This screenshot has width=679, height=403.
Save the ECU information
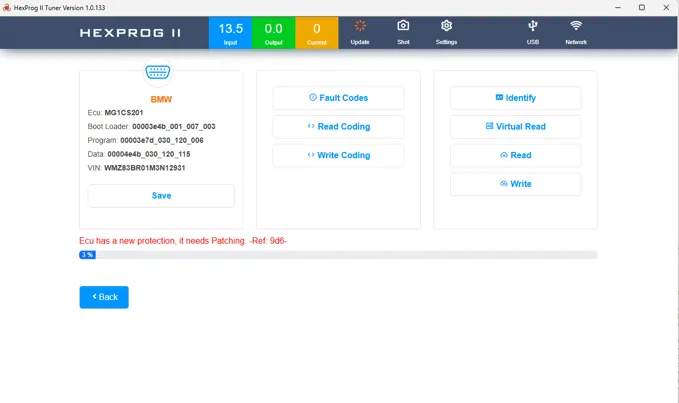(161, 196)
